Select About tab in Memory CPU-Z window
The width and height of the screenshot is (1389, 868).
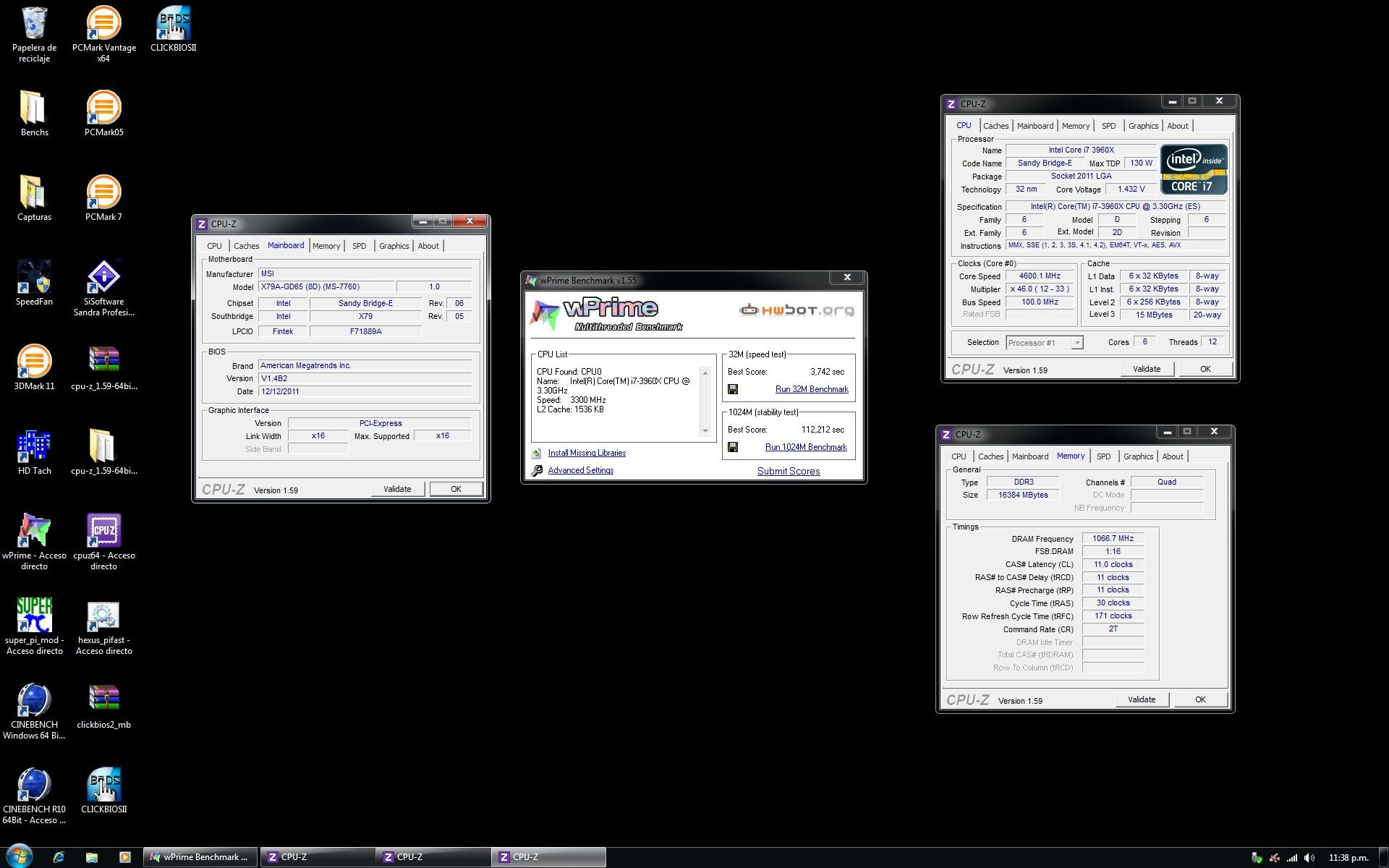1173,456
